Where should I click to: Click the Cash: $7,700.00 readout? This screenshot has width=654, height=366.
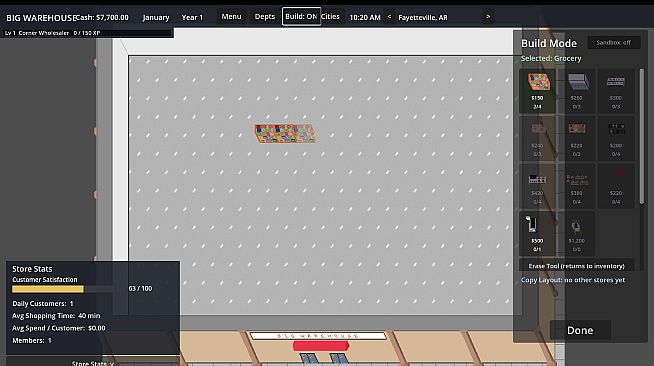(x=102, y=18)
